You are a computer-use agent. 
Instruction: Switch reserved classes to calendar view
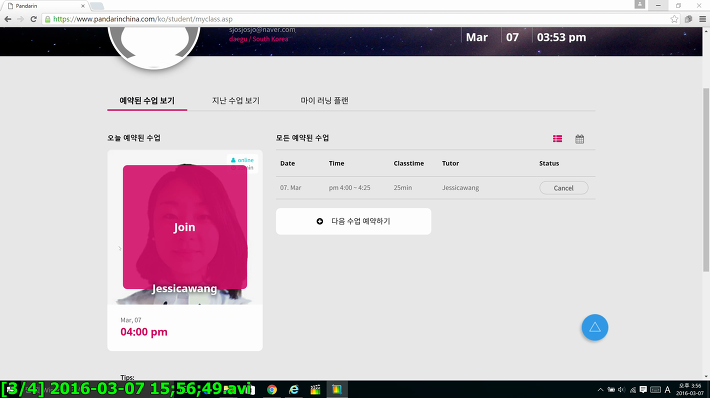[x=580, y=139]
